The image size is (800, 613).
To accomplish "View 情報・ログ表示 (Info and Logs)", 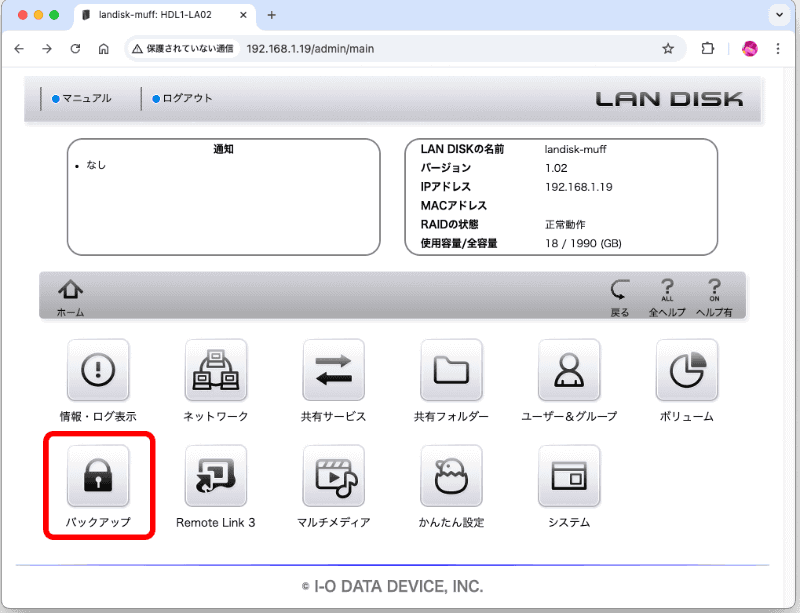I will tap(98, 370).
